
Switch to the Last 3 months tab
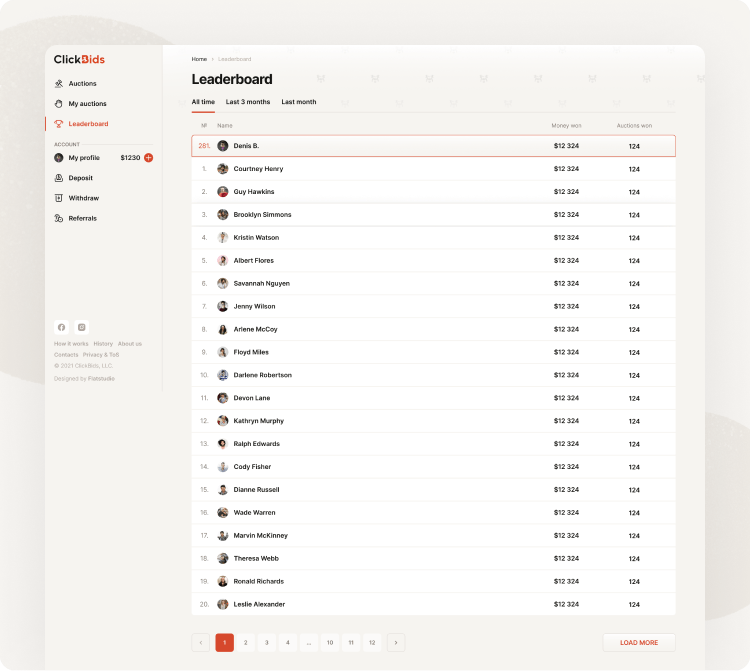[x=248, y=102]
